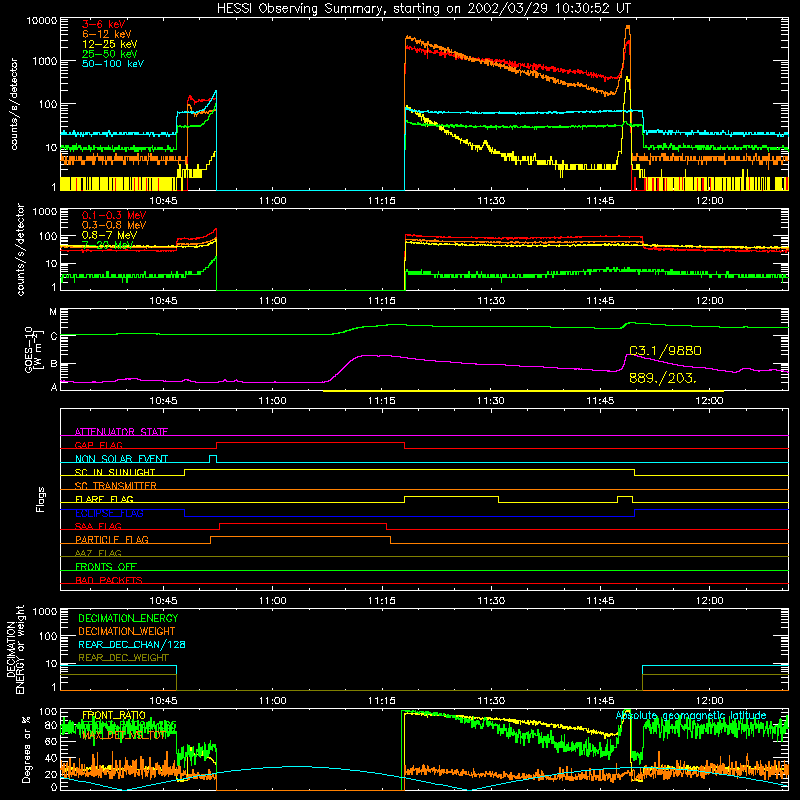Select the "SAA_FLAG" label
The height and width of the screenshot is (800, 800).
98,526
